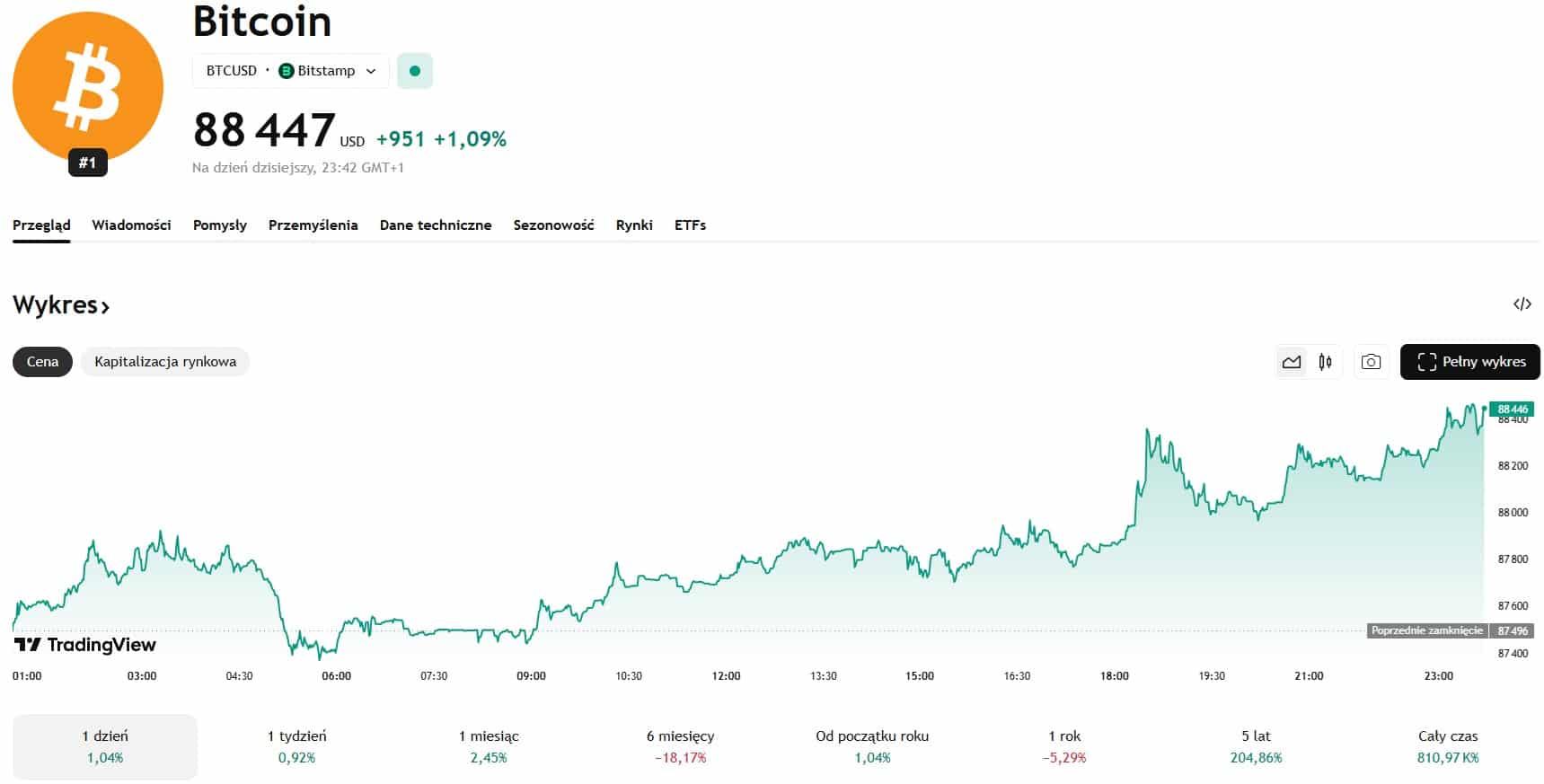
Task: Toggle chart to Cena view
Action: pyautogui.click(x=42, y=362)
